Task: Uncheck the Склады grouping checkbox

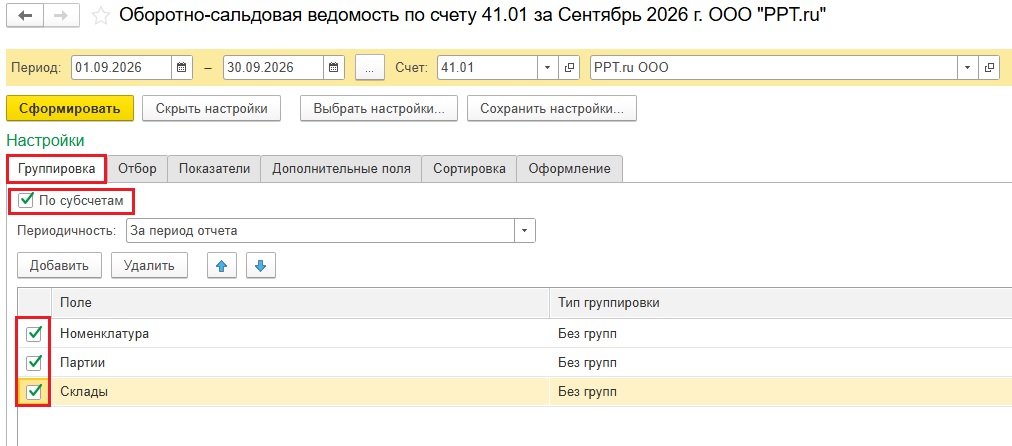Action: [34, 391]
